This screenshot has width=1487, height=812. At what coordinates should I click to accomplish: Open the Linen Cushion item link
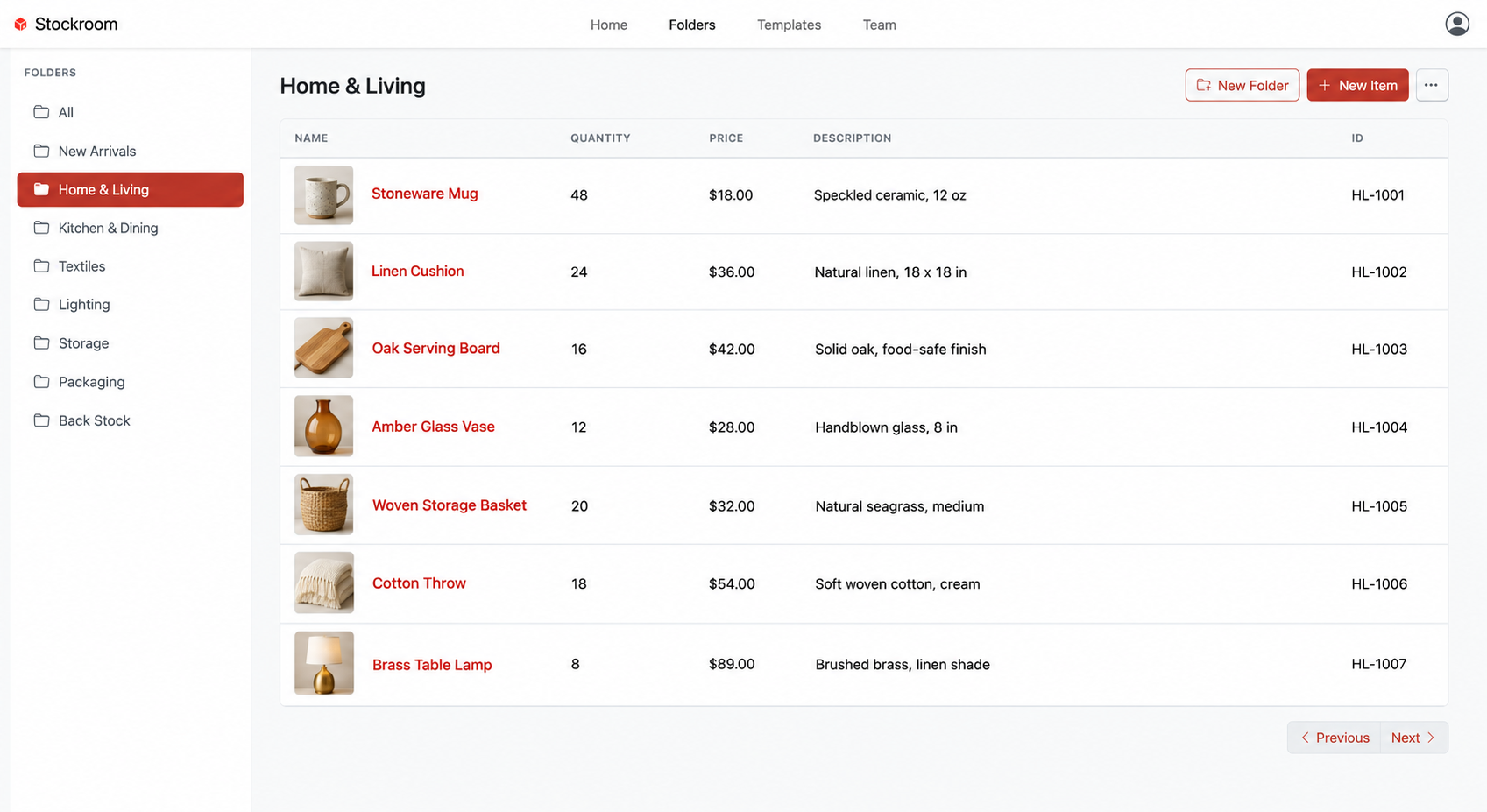pos(418,272)
